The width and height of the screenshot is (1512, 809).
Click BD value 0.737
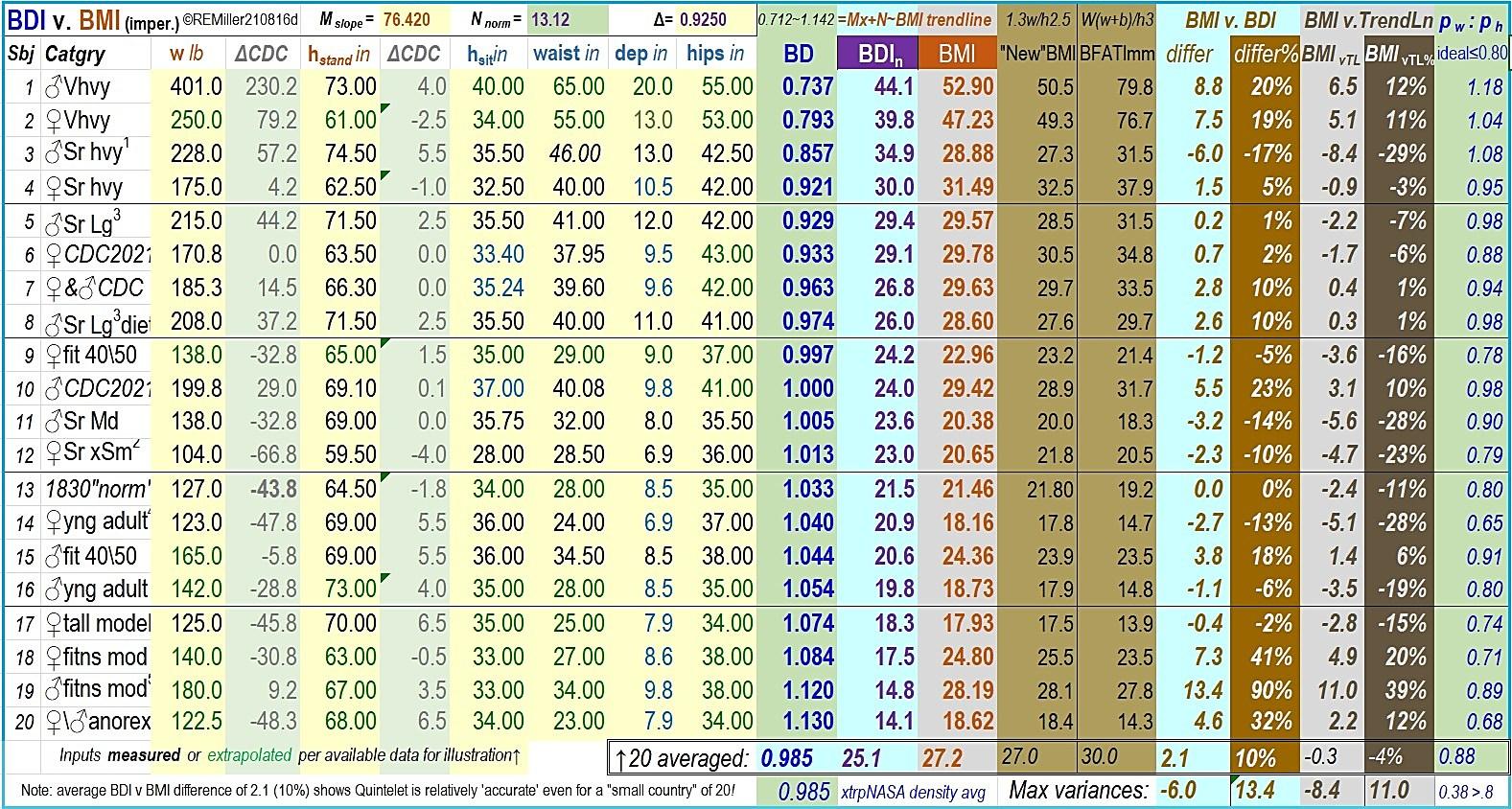coord(807,87)
